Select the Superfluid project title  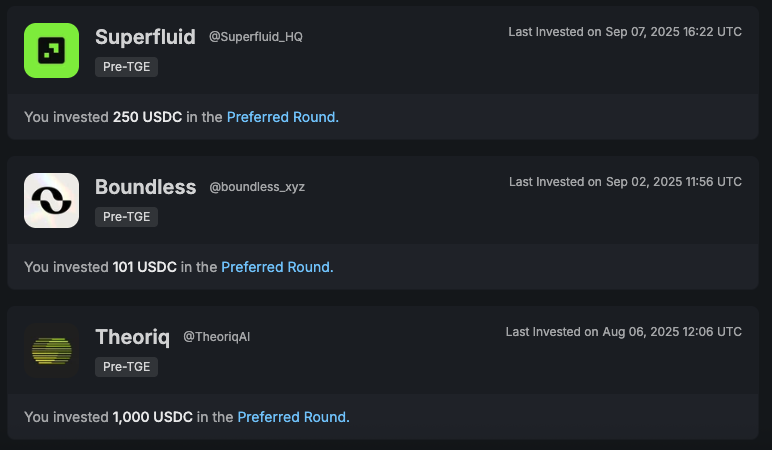(x=145, y=37)
